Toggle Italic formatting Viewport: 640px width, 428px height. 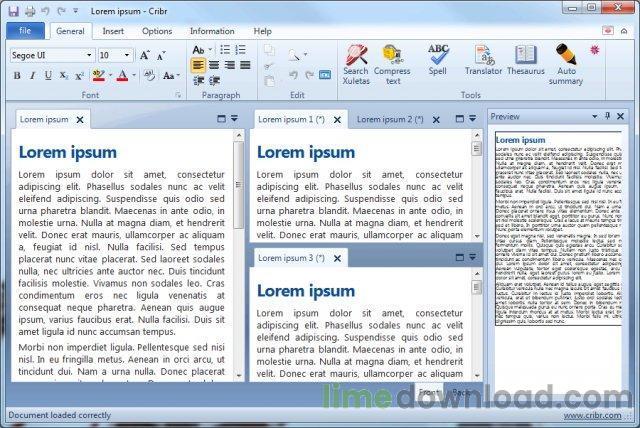tap(33, 75)
